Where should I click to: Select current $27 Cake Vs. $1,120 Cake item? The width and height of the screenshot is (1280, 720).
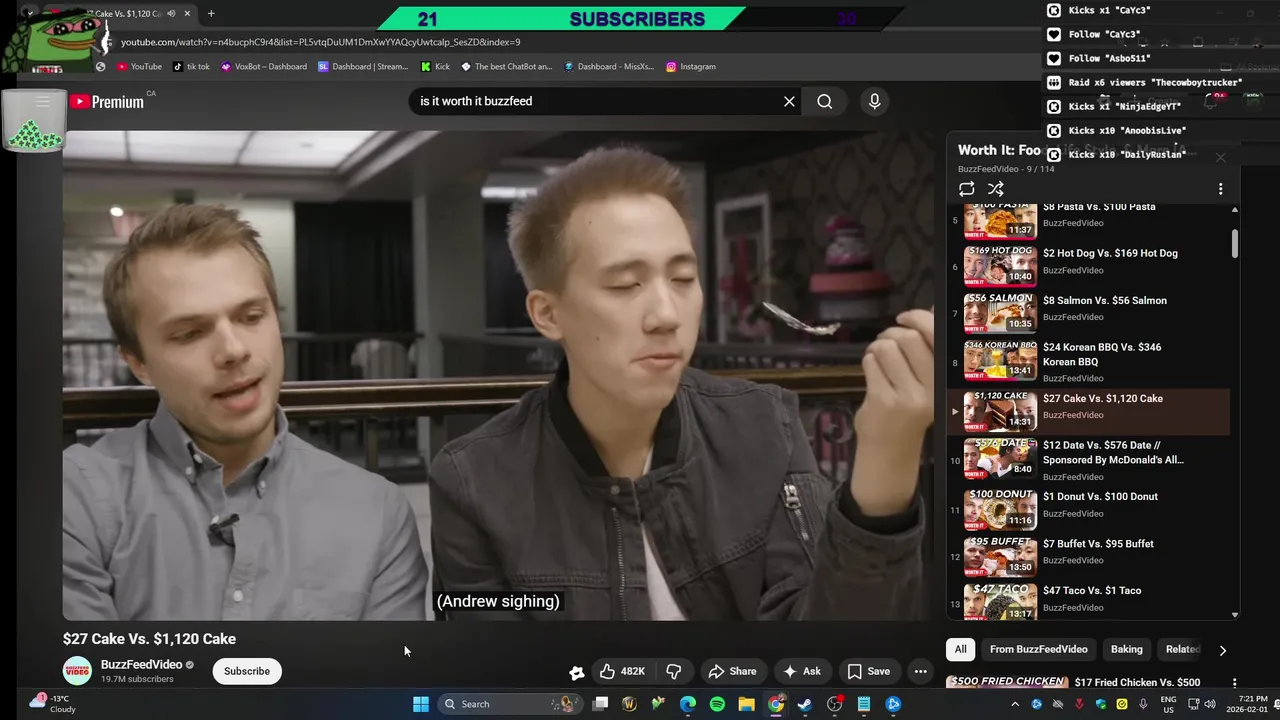click(1090, 411)
